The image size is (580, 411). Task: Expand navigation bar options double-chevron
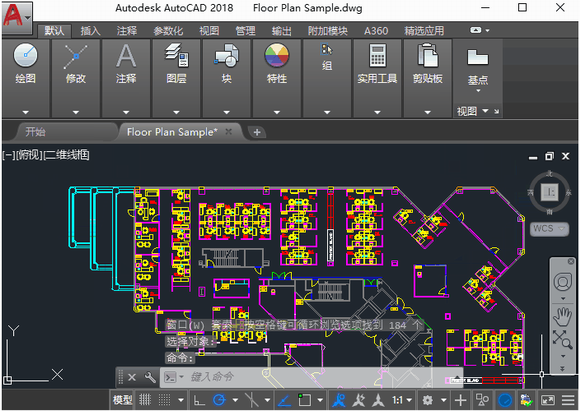562,368
